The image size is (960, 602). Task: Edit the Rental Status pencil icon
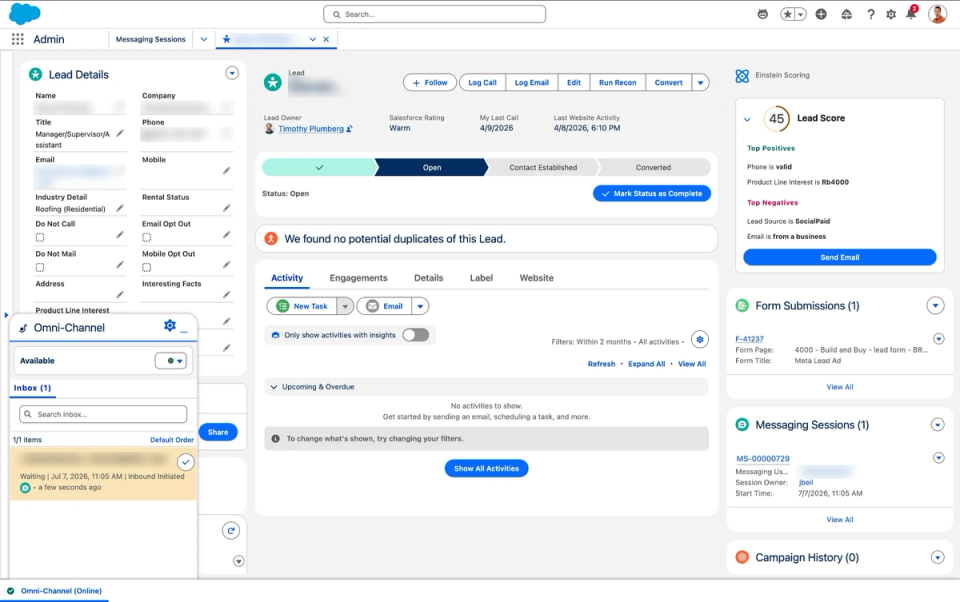pyautogui.click(x=227, y=208)
